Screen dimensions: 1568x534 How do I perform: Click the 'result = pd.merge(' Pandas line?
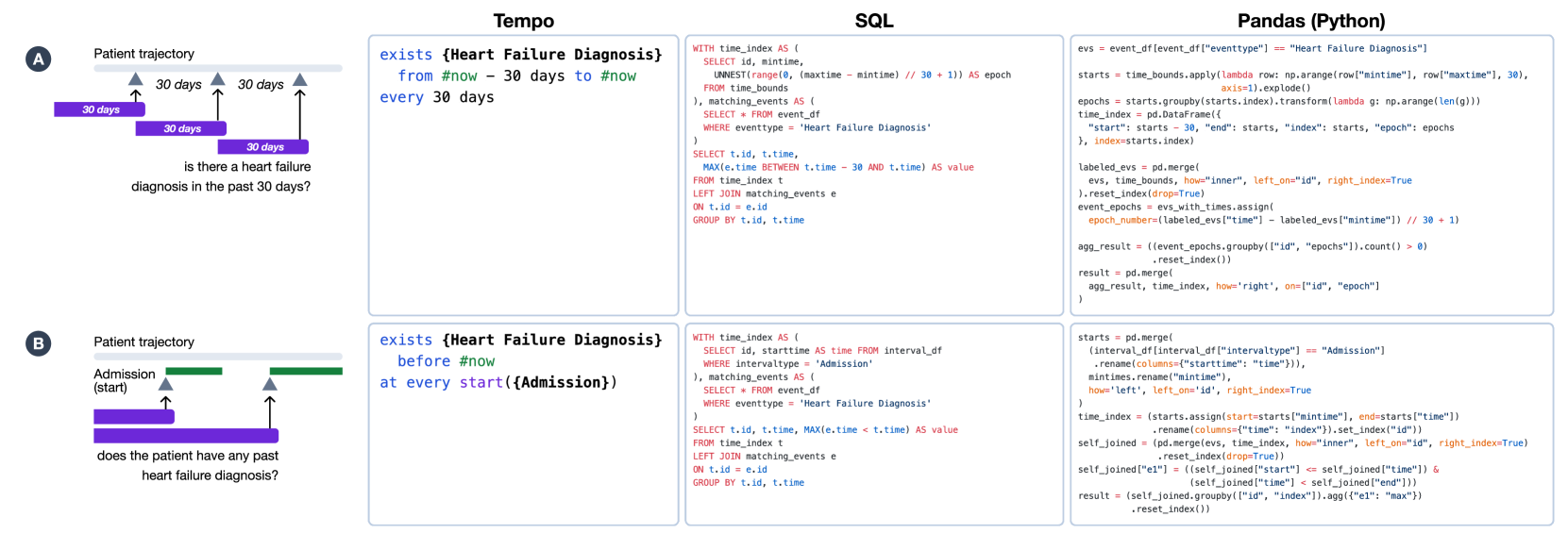pos(1125,273)
